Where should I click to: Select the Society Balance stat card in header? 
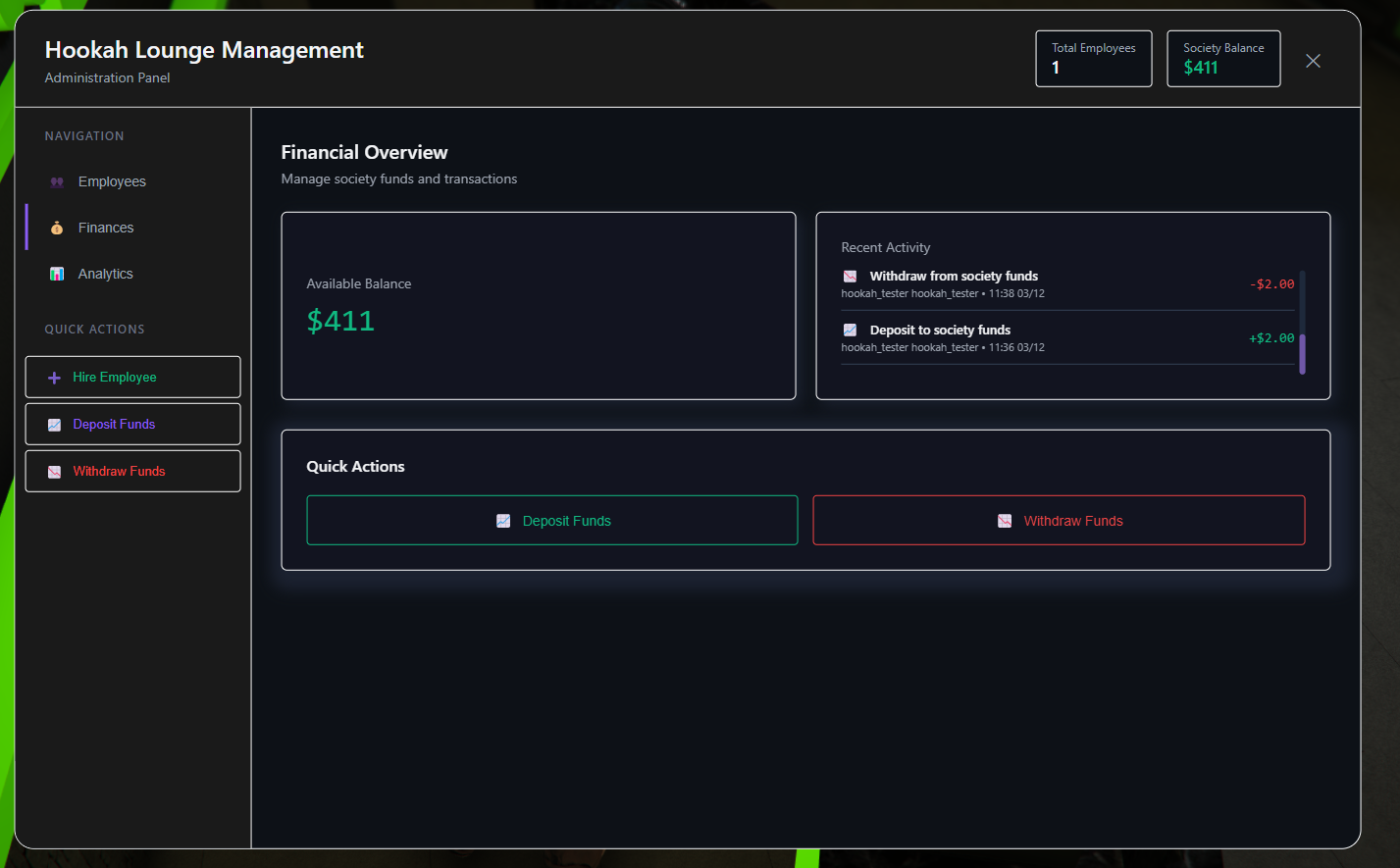(1222, 59)
